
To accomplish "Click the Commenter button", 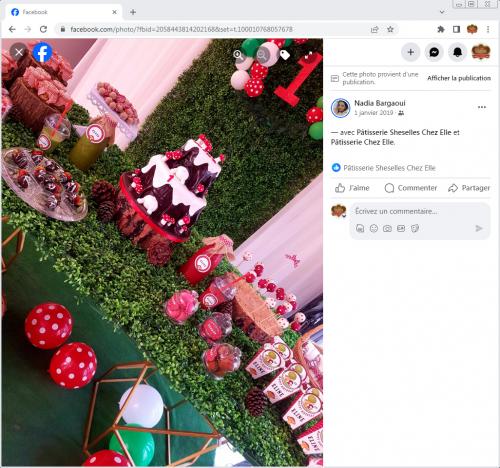I will [410, 188].
